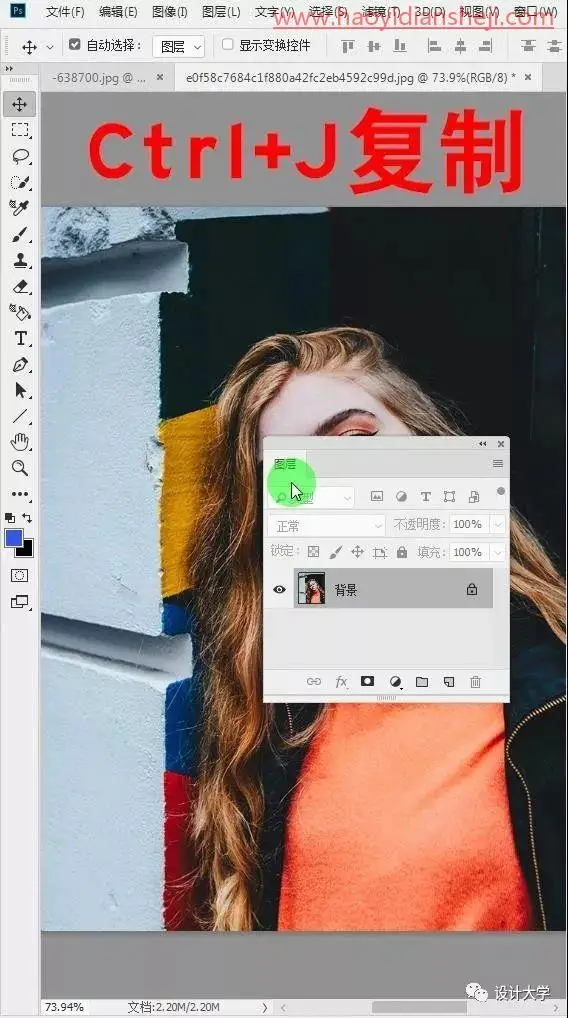Viewport: 568px width, 1018px height.
Task: Select the Quick Selection tool
Action: (x=19, y=182)
